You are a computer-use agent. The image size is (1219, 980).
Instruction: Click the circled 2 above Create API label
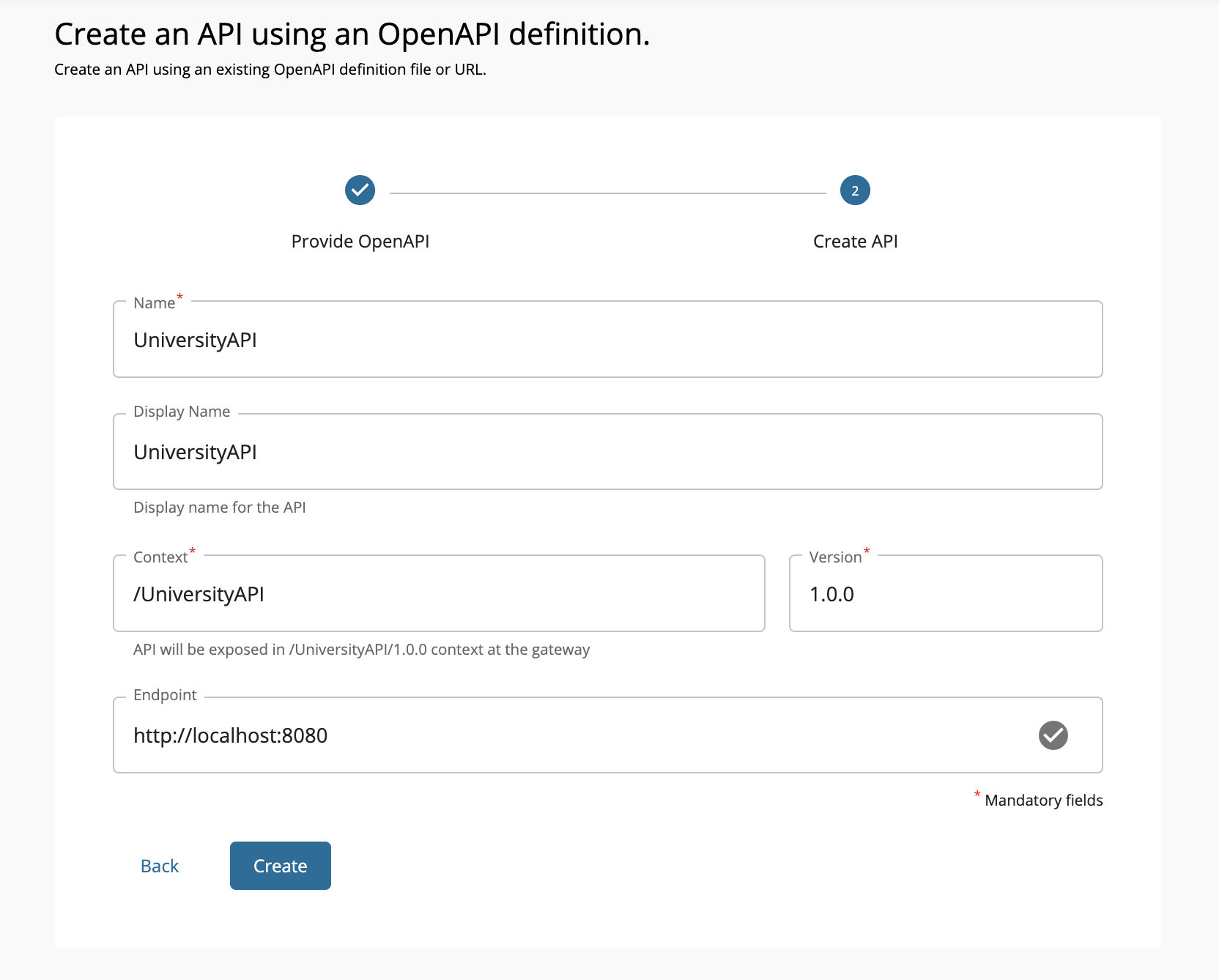pyautogui.click(x=854, y=190)
